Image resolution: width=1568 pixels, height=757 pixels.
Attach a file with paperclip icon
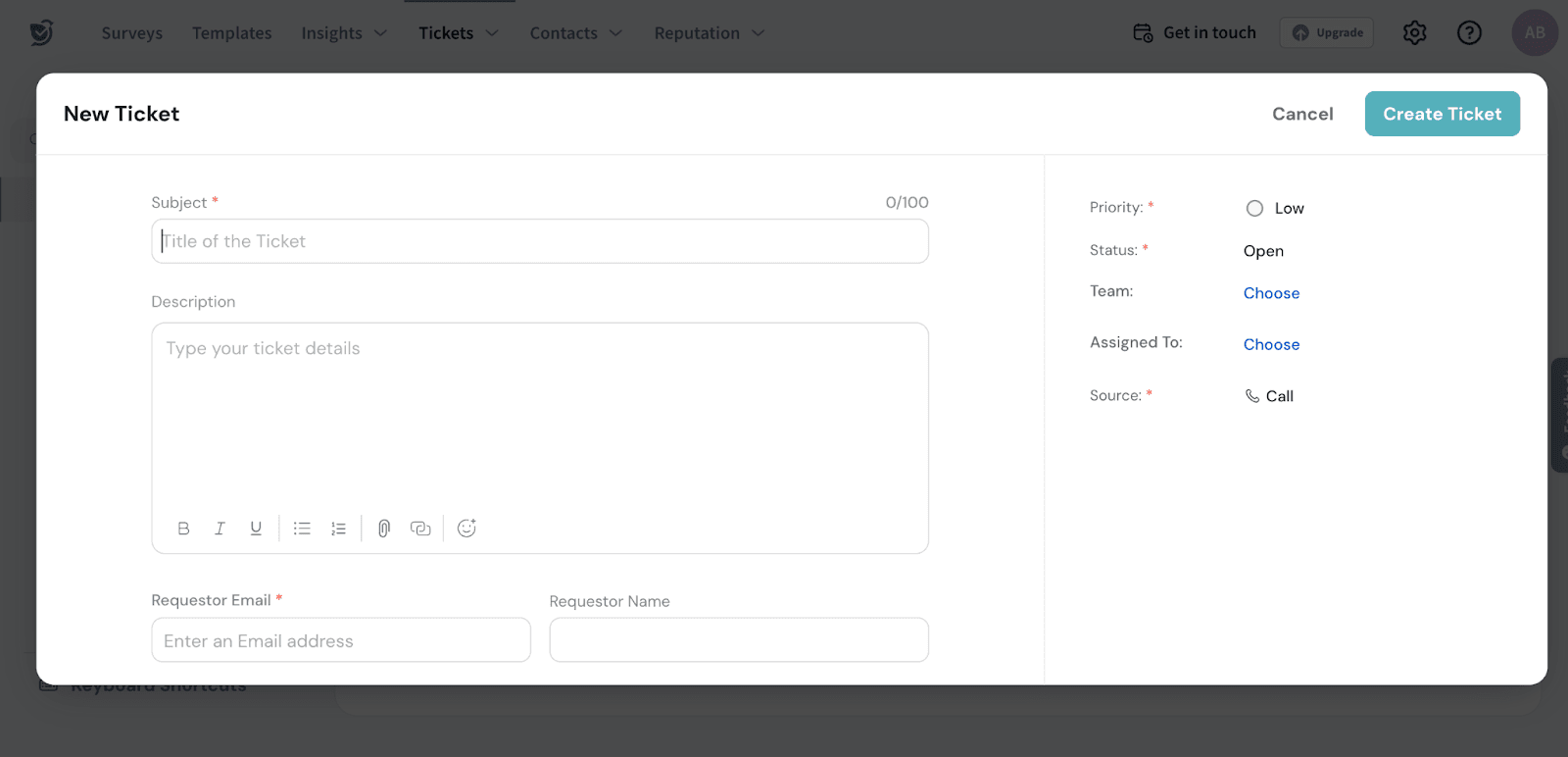point(384,529)
